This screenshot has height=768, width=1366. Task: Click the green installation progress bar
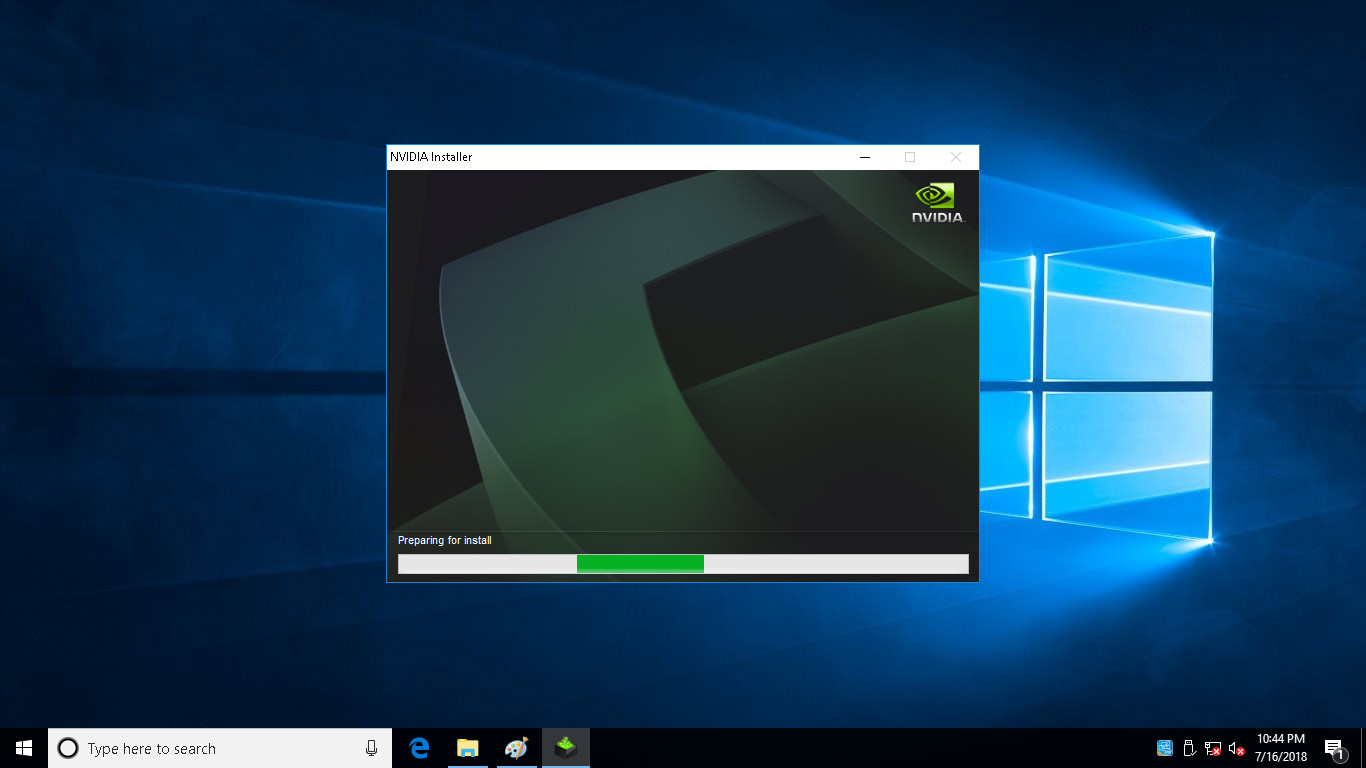click(640, 564)
